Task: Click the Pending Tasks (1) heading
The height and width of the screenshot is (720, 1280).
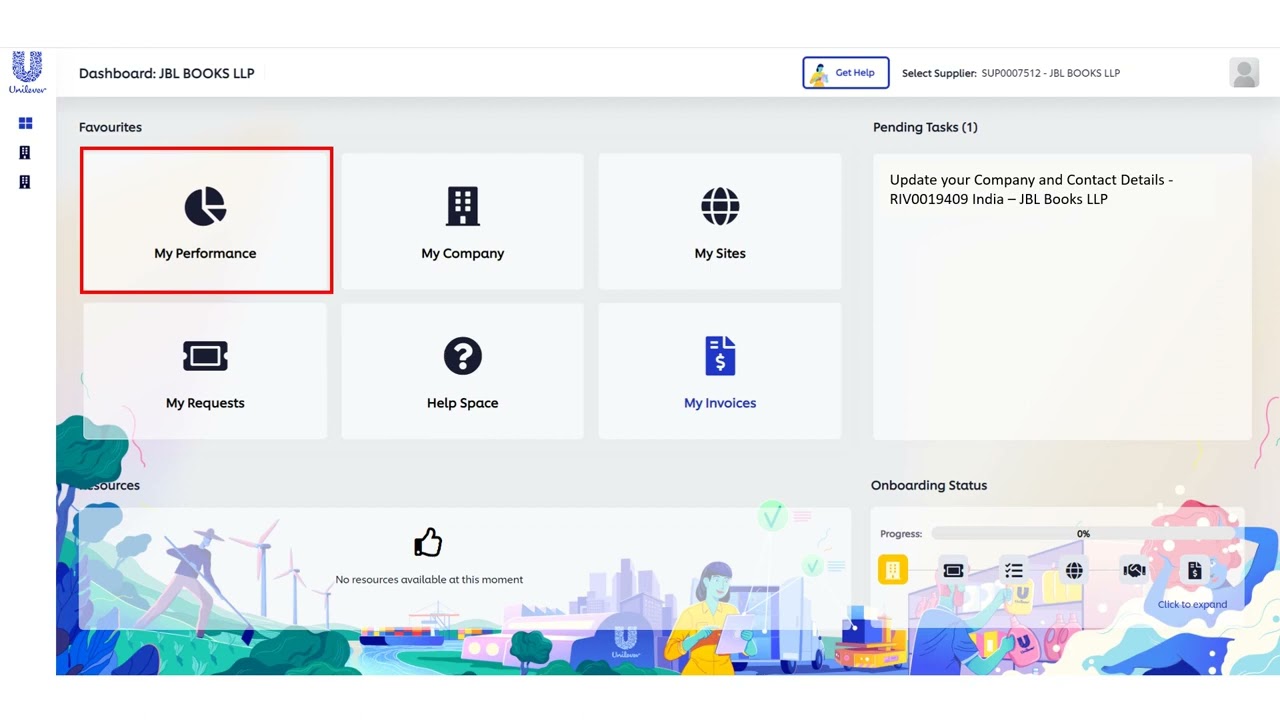Action: (x=925, y=127)
